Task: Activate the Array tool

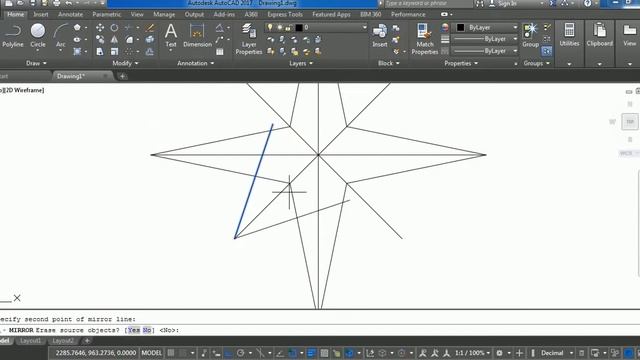Action: coord(129,51)
